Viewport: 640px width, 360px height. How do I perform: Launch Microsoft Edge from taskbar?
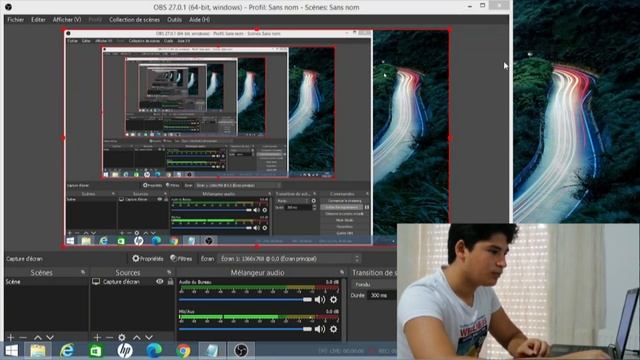tap(154, 351)
